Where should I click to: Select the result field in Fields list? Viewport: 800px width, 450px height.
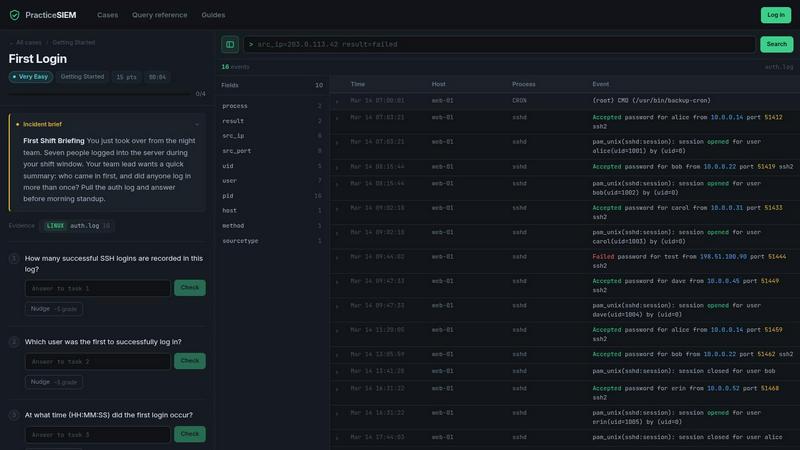272,121
